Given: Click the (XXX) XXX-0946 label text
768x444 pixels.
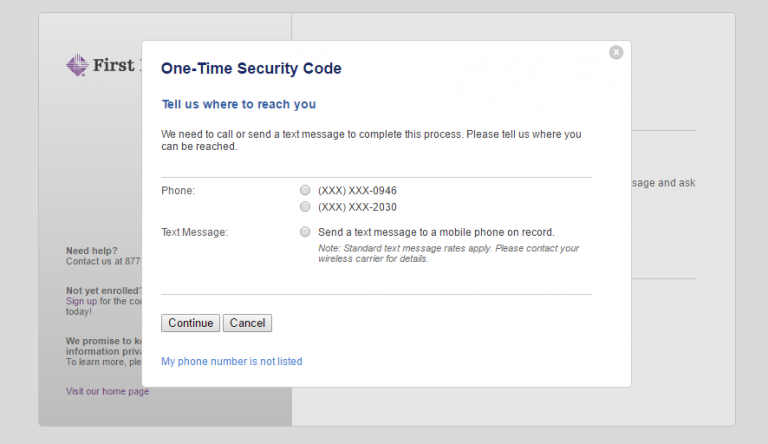Looking at the screenshot, I should (x=357, y=191).
